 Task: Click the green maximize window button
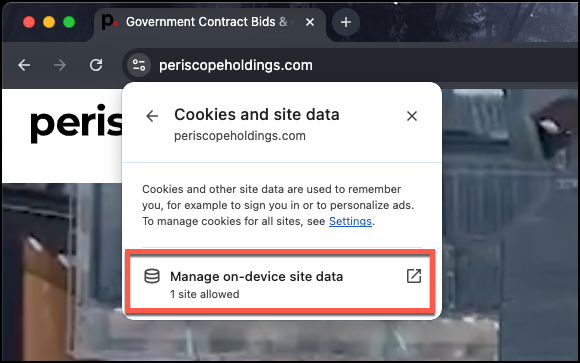tap(69, 22)
